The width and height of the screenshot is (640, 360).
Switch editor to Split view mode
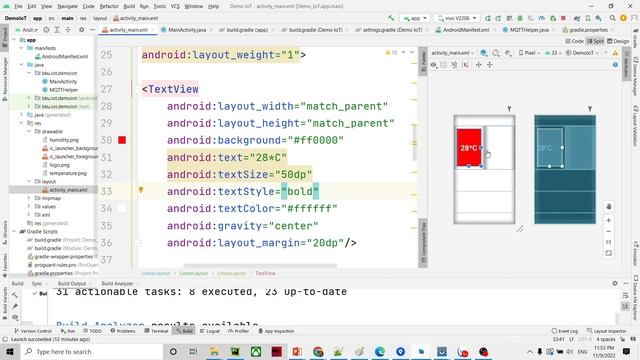coord(596,41)
